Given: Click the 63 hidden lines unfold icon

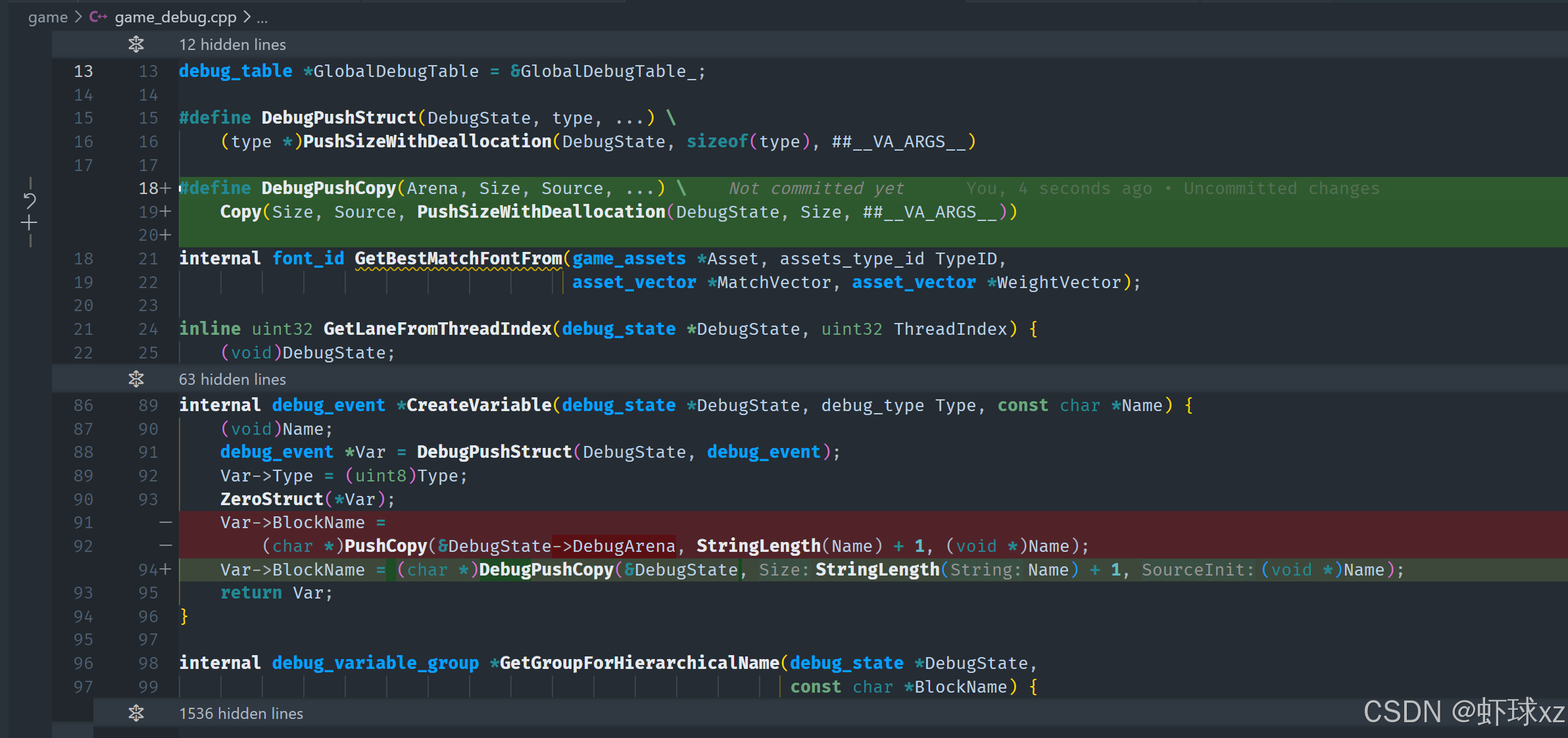Looking at the screenshot, I should 136,379.
